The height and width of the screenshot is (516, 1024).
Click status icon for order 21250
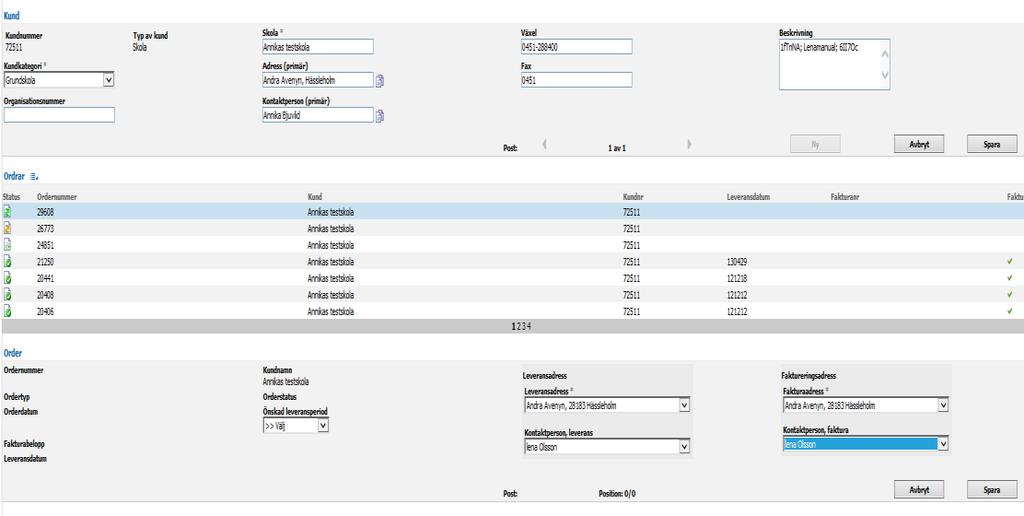pos(7,261)
